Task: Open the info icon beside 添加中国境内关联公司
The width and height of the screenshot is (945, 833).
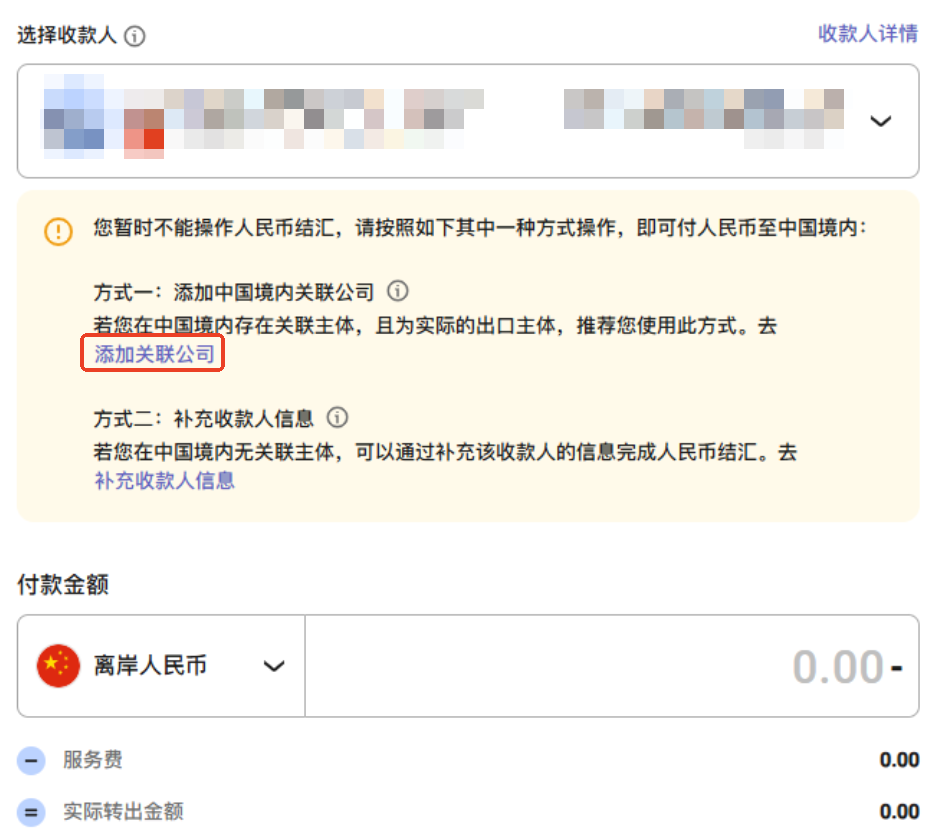Action: coord(399,291)
